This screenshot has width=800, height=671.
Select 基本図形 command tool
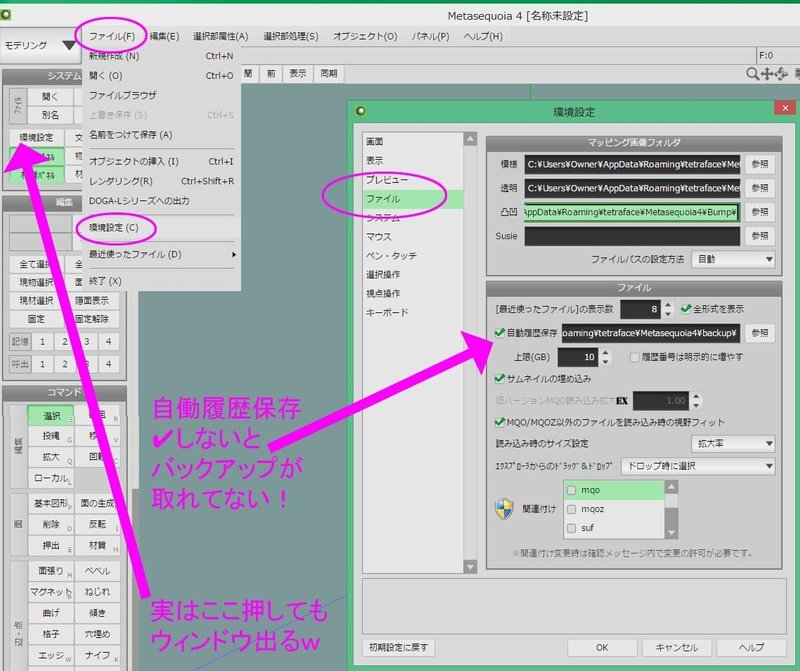(51, 504)
